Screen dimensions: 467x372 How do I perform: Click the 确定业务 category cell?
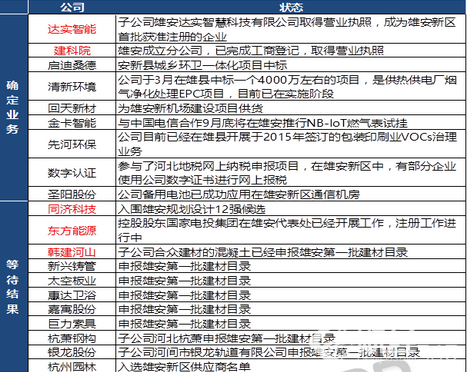(x=13, y=107)
